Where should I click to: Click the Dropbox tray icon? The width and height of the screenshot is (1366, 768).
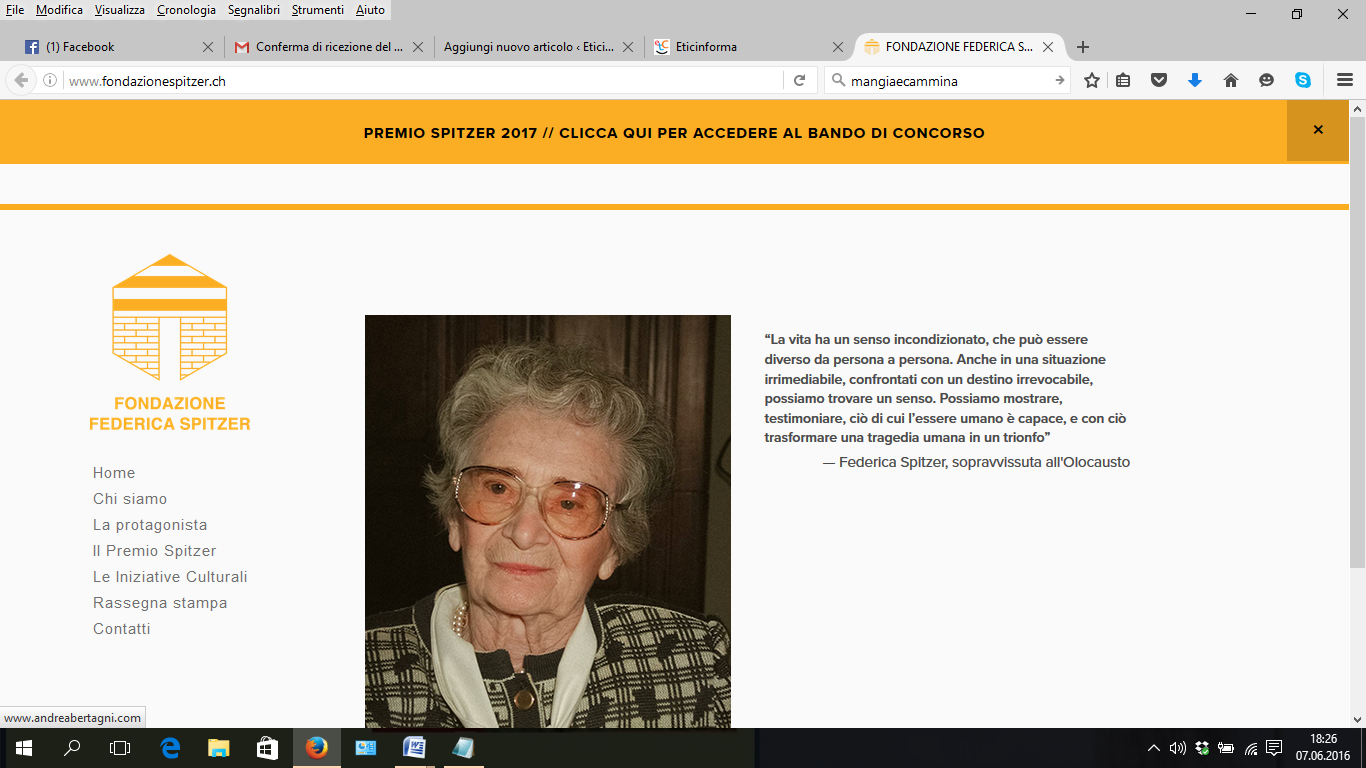click(x=1202, y=748)
